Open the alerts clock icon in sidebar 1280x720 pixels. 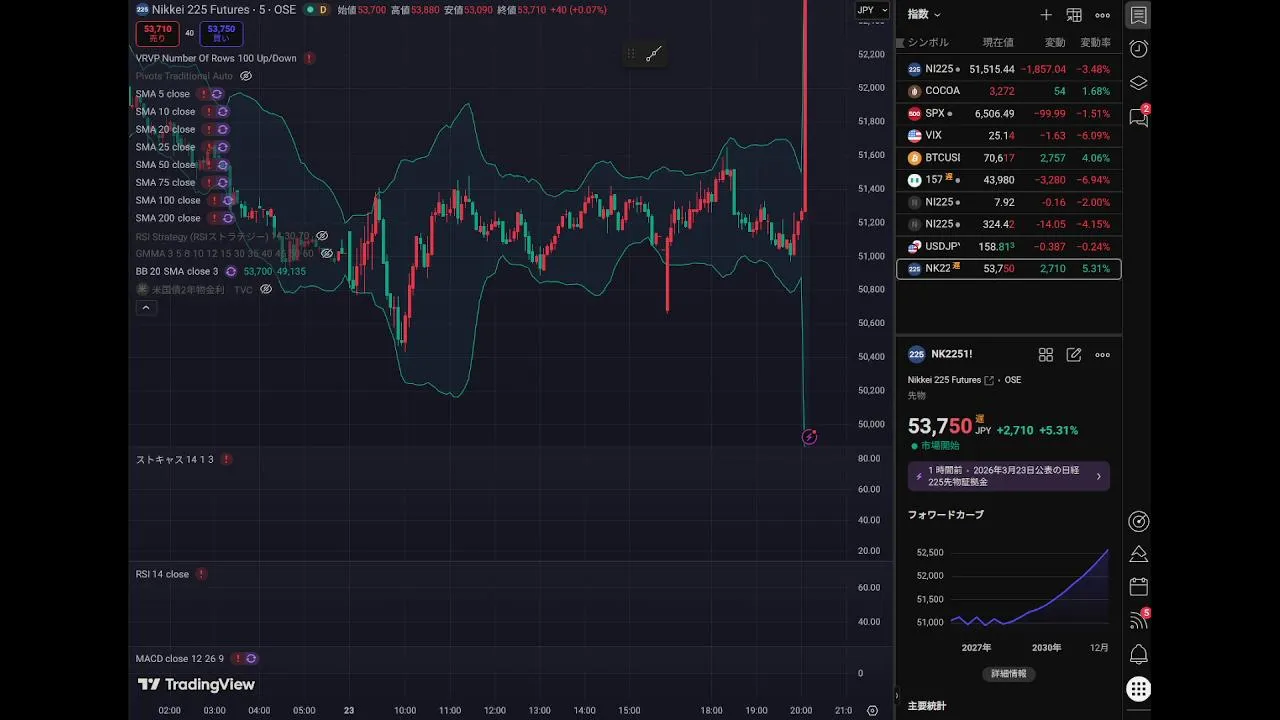coord(1138,49)
